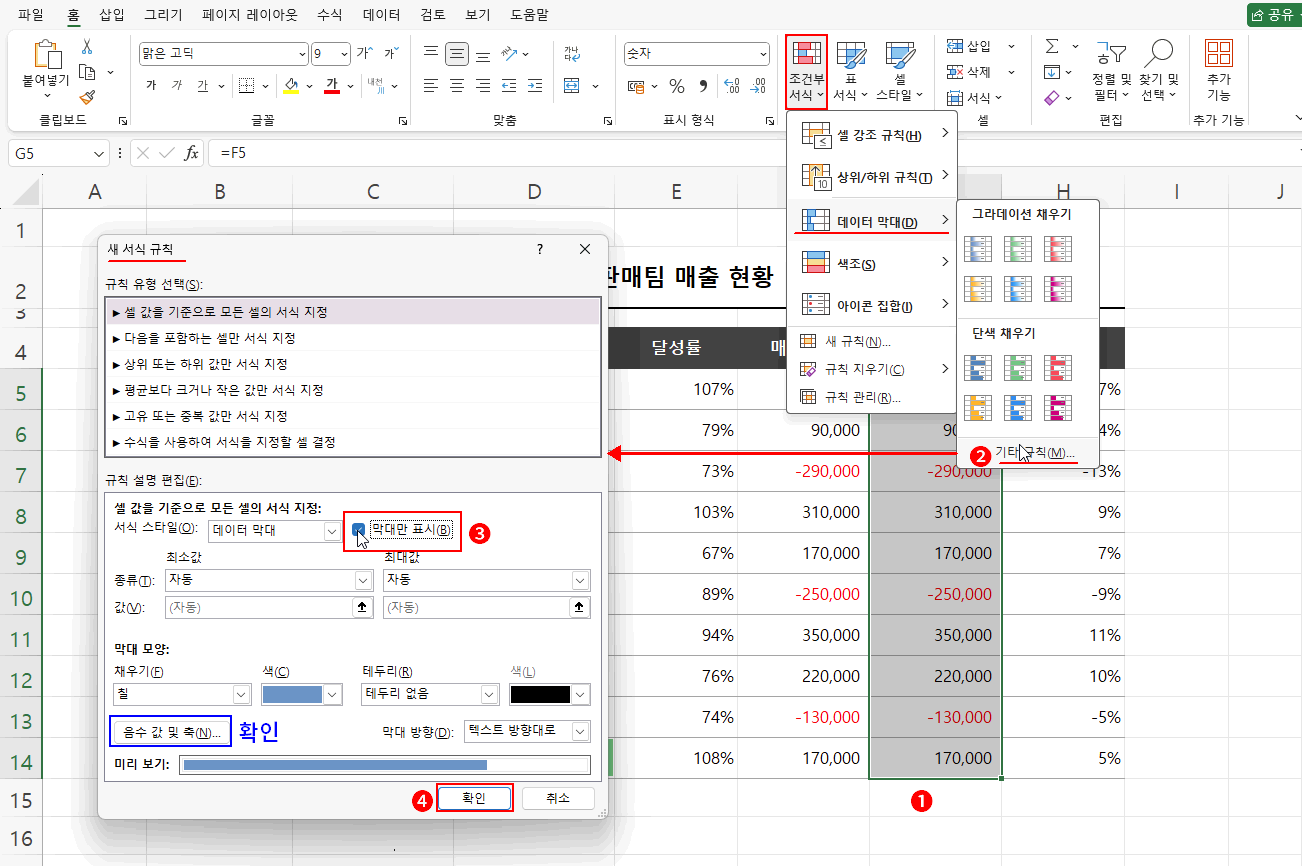Open the blue bar fill color picker
Image resolution: width=1302 pixels, height=866 pixels.
pos(300,694)
